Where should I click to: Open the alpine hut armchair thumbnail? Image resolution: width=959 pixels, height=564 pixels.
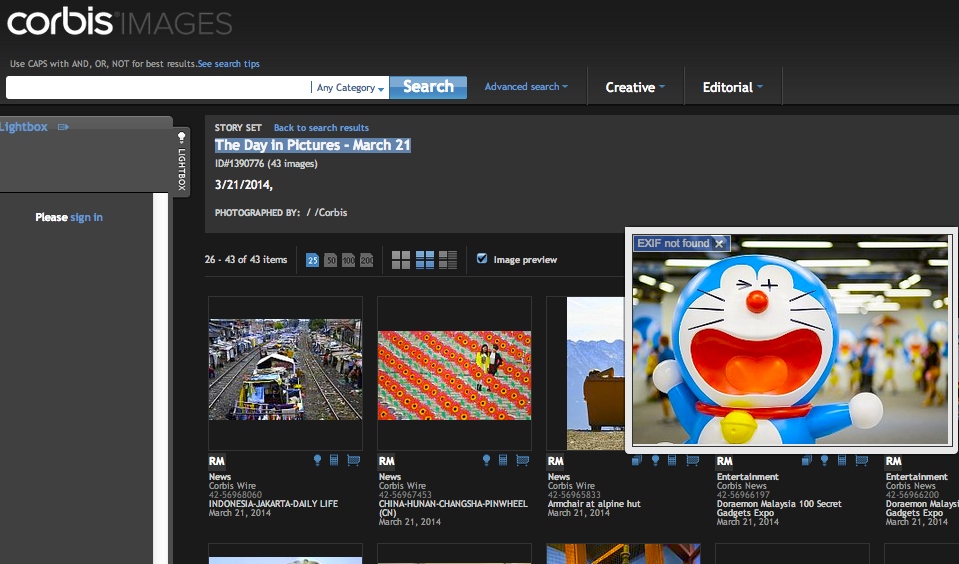click(596, 373)
